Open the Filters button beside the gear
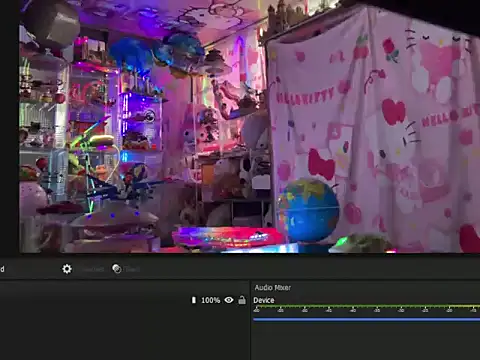 point(126,269)
